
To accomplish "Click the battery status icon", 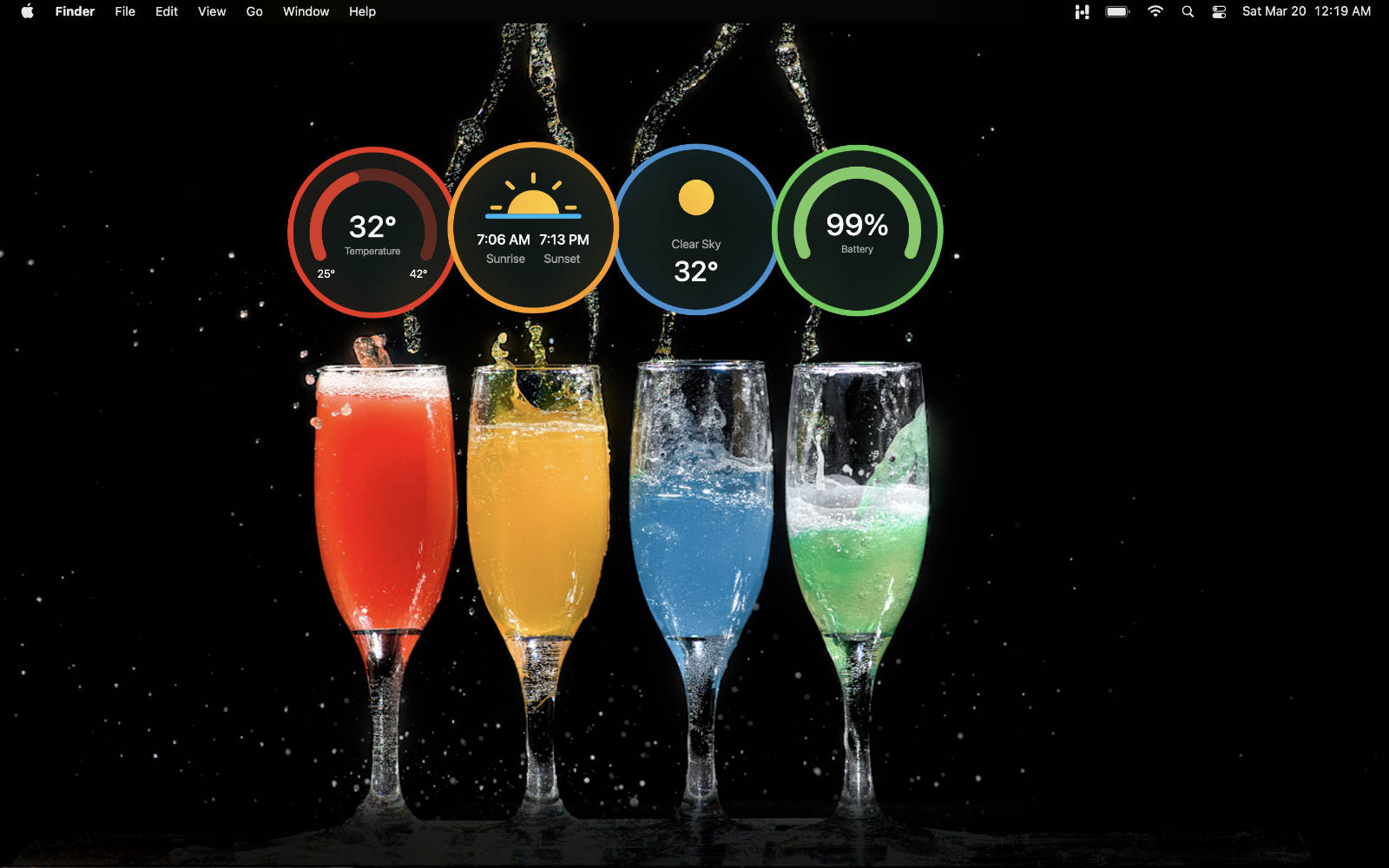I will 1117,11.
